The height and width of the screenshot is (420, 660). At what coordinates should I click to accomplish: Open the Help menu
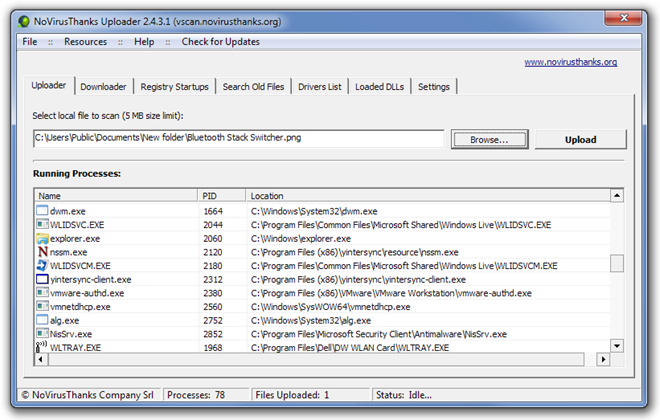[x=144, y=42]
